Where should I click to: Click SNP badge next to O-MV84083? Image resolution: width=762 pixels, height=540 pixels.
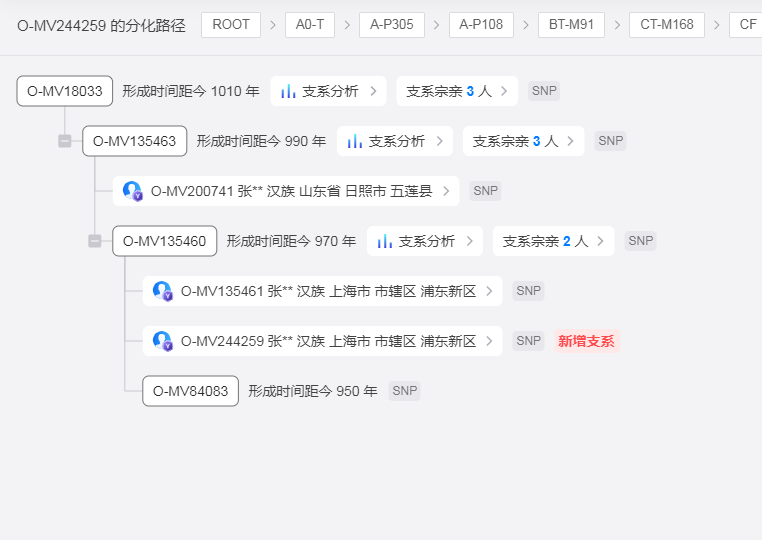coord(404,391)
